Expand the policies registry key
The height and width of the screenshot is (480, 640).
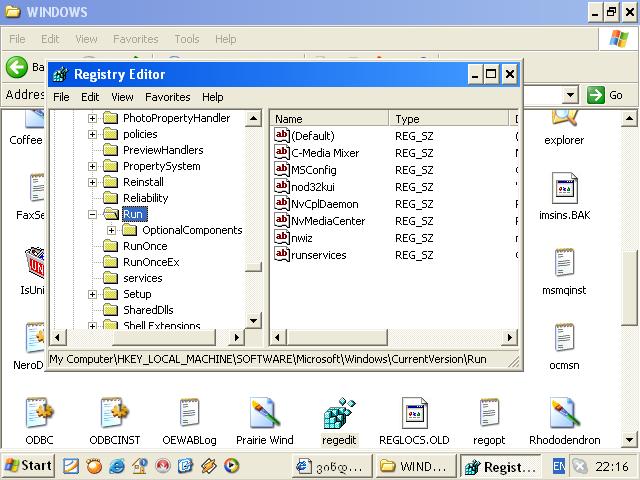click(x=92, y=134)
